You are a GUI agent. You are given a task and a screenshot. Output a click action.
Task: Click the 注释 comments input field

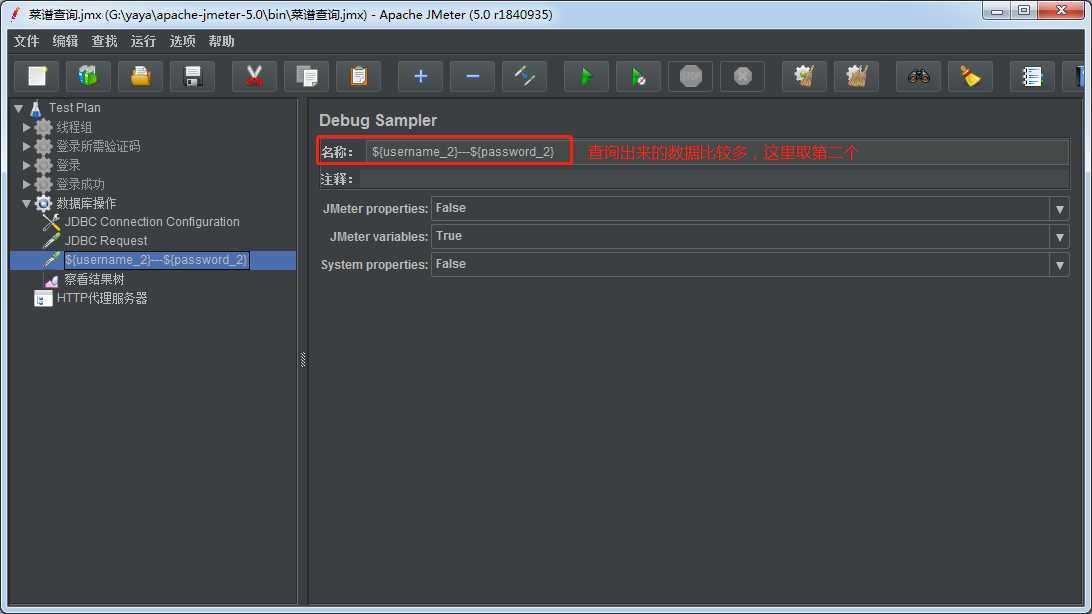point(714,179)
